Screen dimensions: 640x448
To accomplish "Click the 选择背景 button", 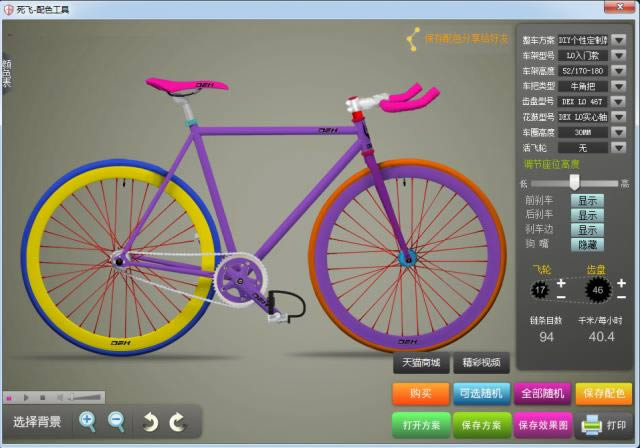I will [x=37, y=422].
